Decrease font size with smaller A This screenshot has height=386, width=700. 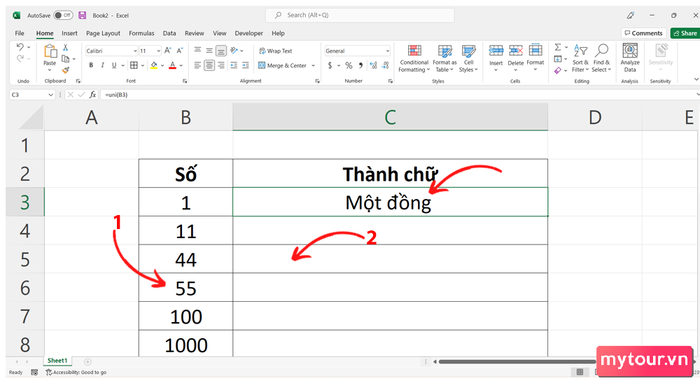pyautogui.click(x=179, y=50)
